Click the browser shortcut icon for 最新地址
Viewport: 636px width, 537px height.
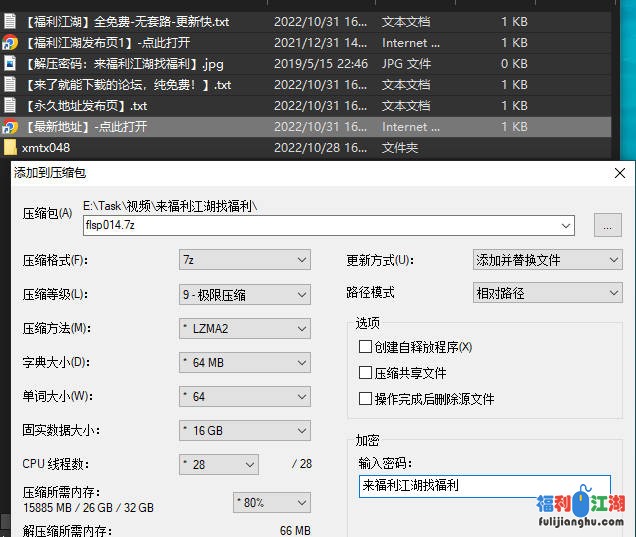[x=10, y=127]
